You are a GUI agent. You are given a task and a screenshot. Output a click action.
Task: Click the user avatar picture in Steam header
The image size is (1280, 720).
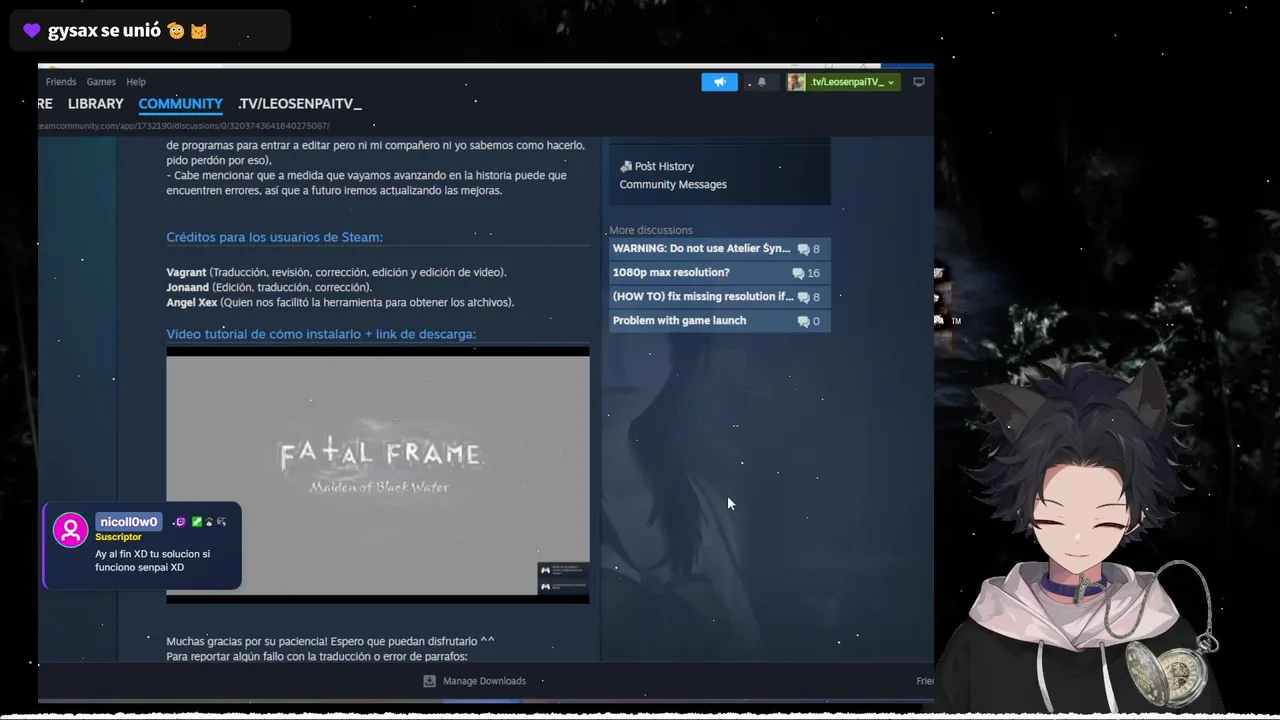(x=796, y=82)
